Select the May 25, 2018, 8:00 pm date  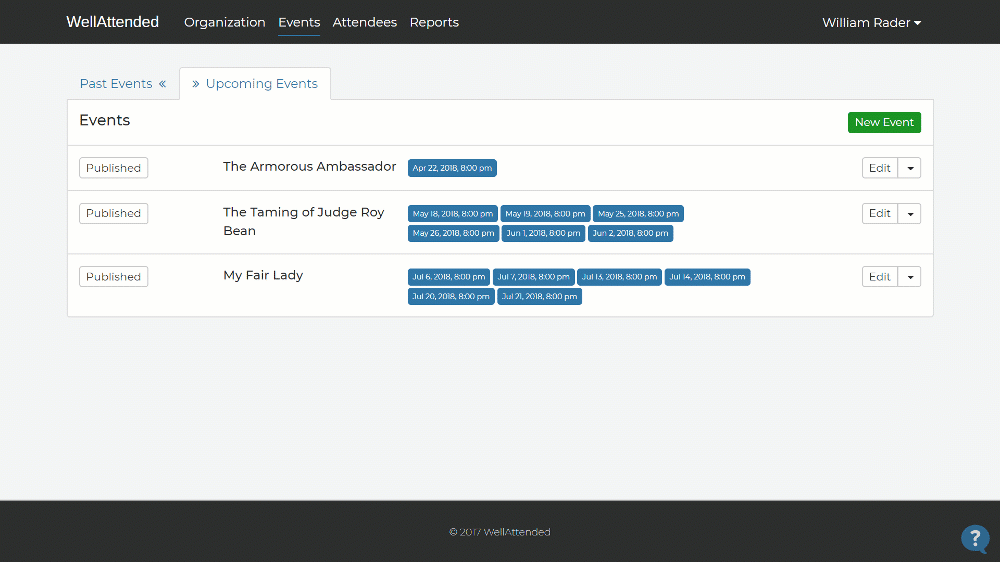[638, 214]
